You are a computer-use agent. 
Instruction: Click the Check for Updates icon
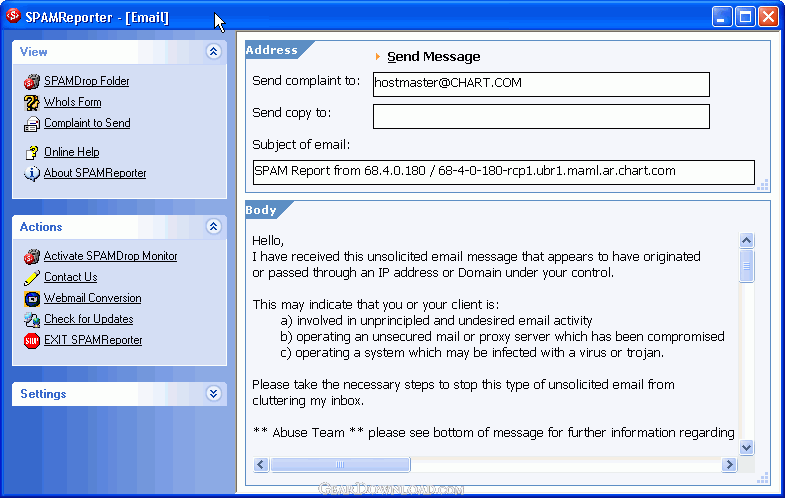31,319
